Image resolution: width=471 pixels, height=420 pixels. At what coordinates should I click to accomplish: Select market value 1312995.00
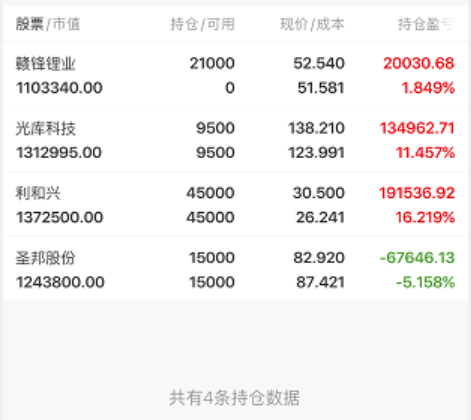pyautogui.click(x=59, y=153)
